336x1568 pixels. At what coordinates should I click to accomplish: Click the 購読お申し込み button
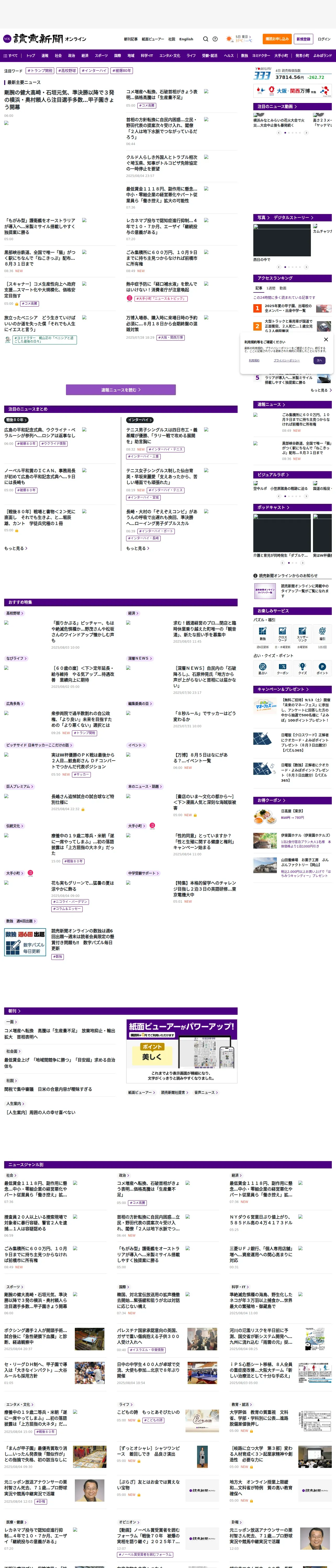click(x=277, y=39)
